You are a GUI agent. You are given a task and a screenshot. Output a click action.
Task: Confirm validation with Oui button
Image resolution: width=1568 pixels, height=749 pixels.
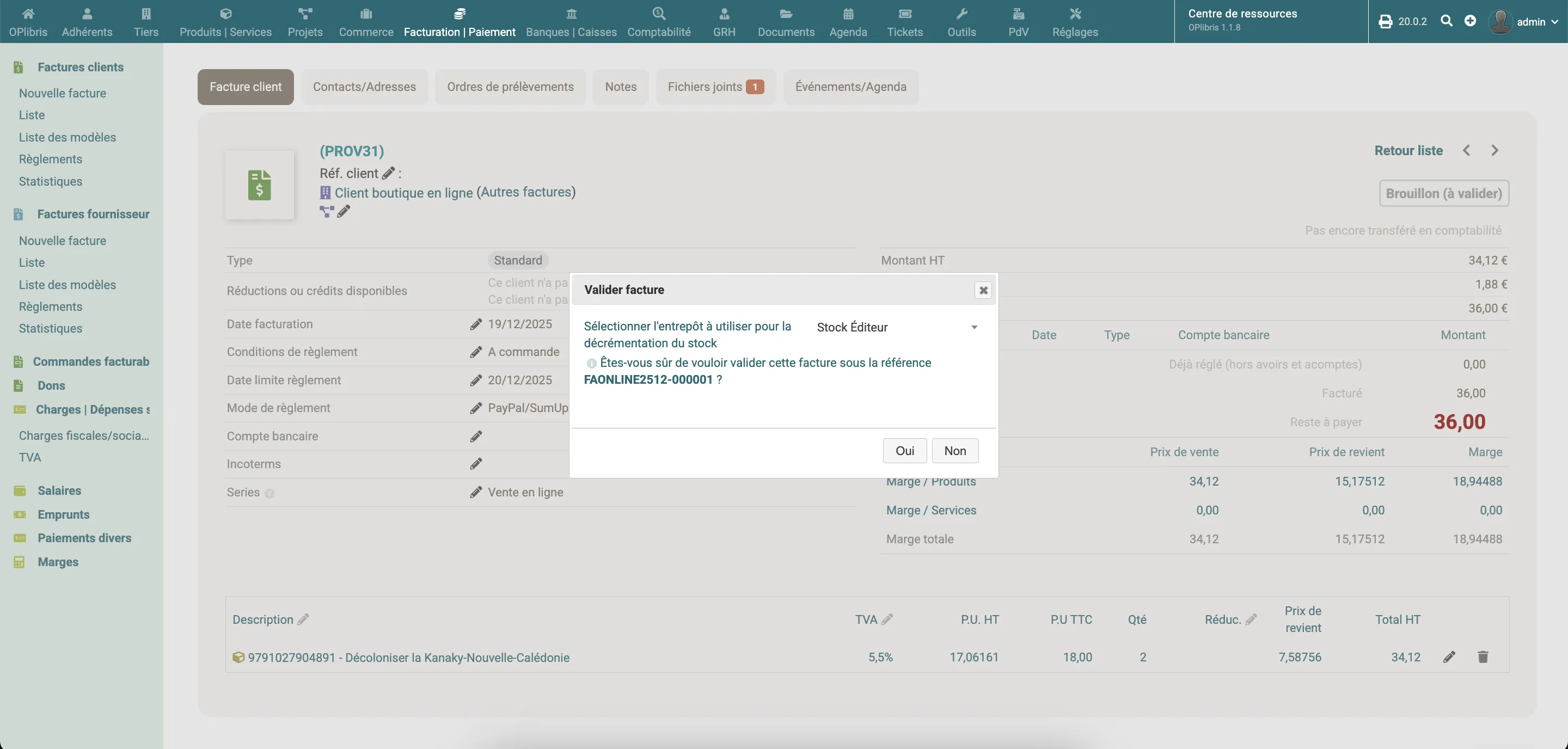[x=904, y=451]
